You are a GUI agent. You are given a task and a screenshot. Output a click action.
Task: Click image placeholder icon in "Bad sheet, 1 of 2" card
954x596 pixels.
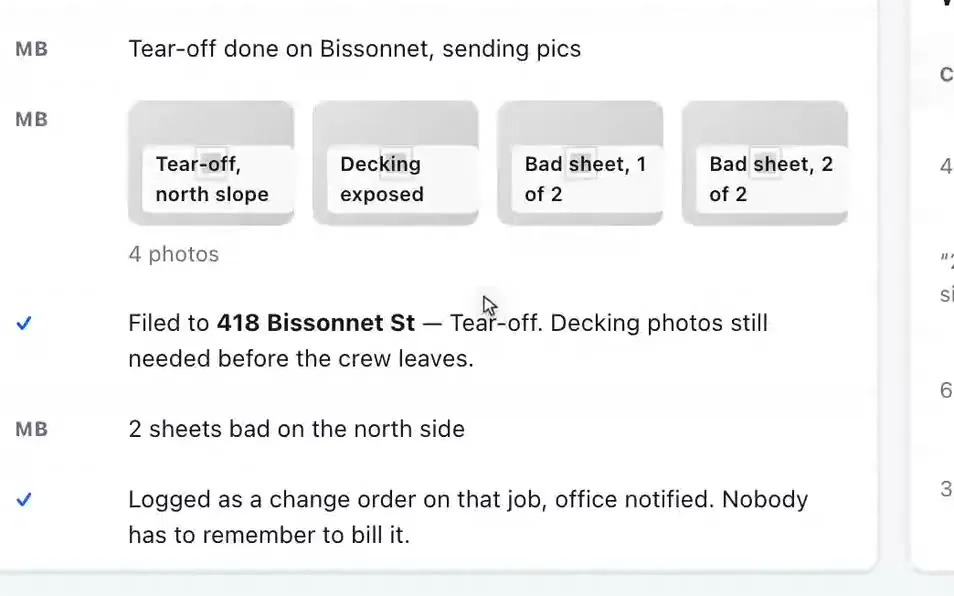coord(580,163)
